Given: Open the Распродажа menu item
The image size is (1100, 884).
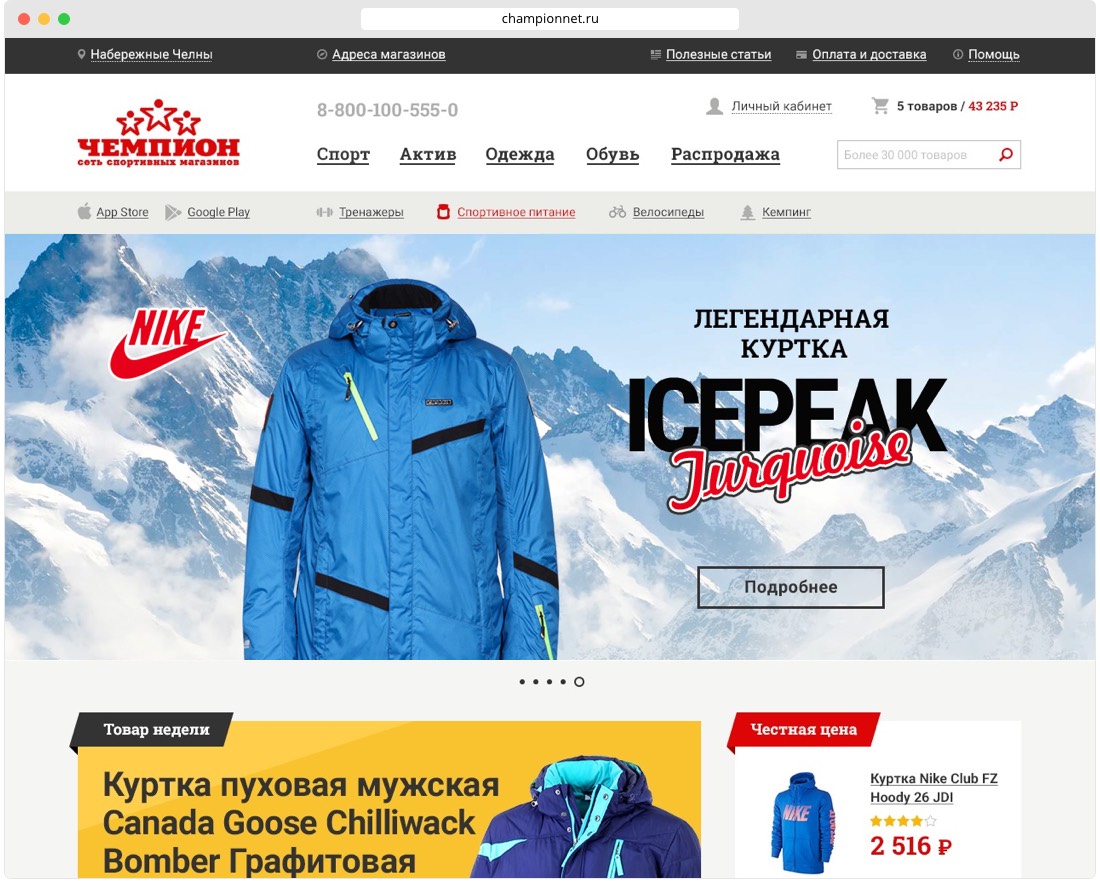Looking at the screenshot, I should [x=725, y=154].
